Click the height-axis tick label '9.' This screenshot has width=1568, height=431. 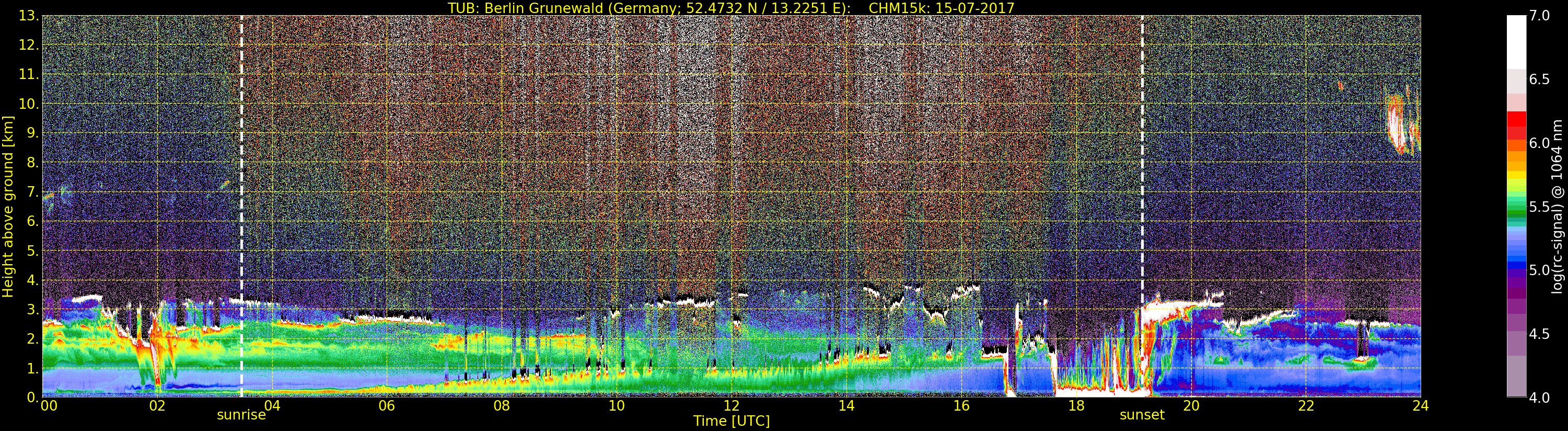click(x=33, y=133)
